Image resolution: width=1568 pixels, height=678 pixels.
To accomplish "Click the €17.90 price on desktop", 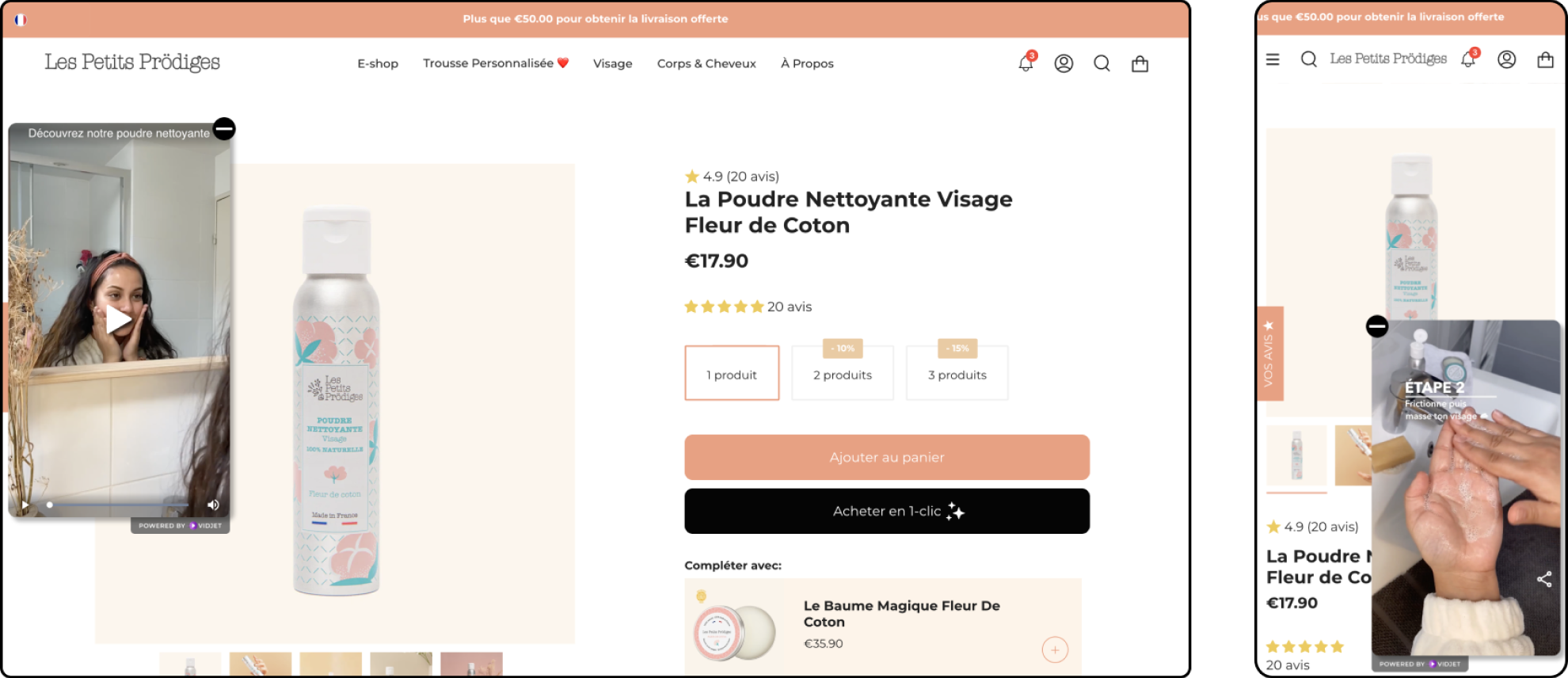I will 717,261.
